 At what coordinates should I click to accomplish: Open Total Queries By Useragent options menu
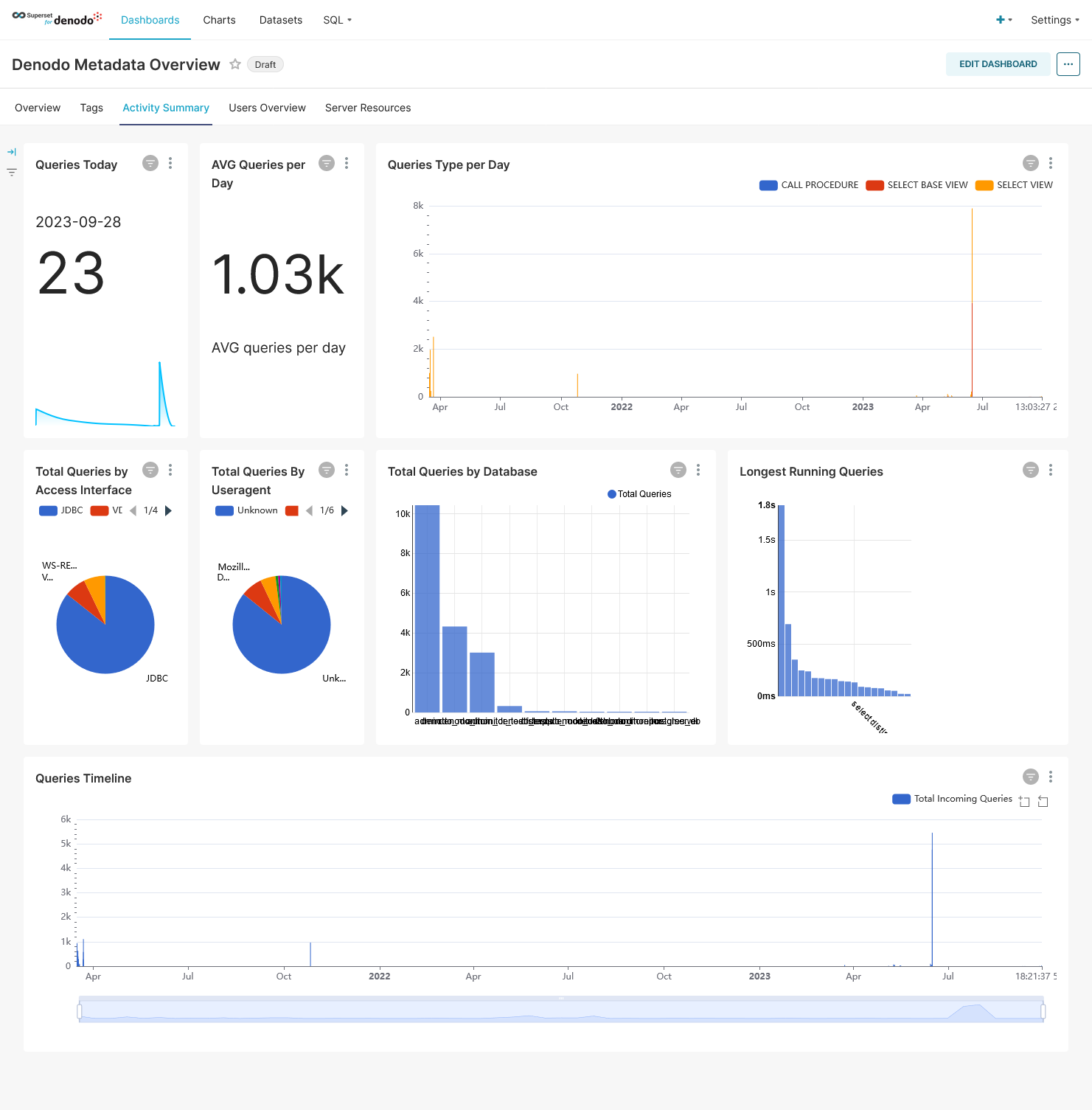point(347,470)
